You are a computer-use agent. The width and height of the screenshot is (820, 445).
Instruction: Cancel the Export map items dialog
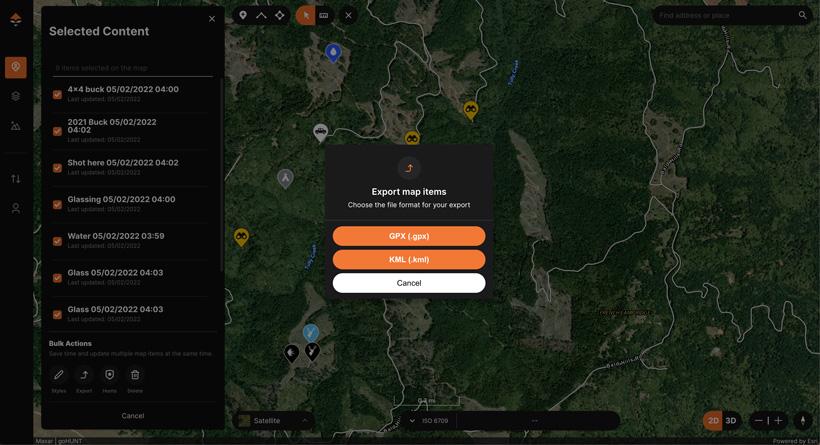(408, 283)
